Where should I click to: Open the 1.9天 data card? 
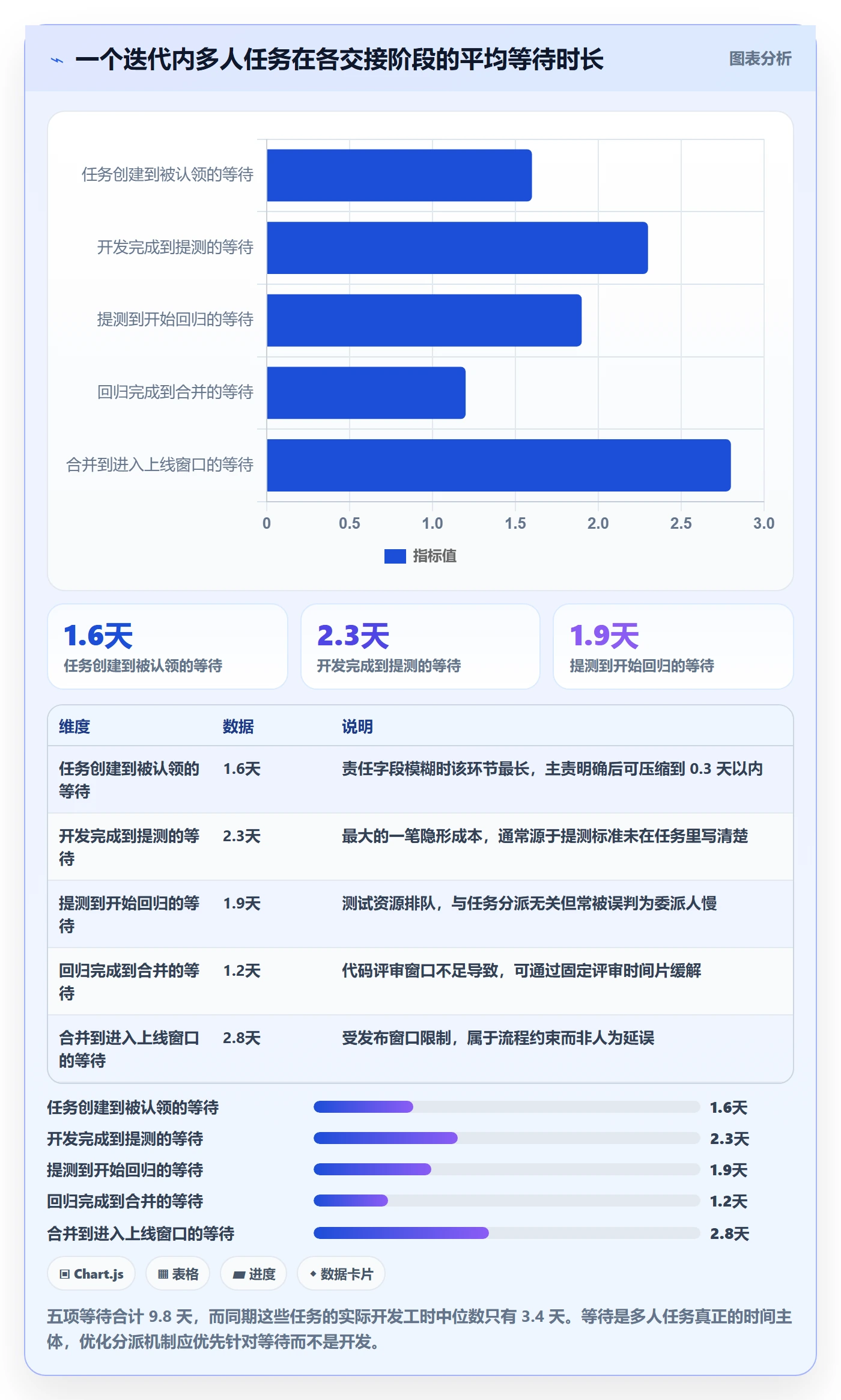pyautogui.click(x=673, y=647)
